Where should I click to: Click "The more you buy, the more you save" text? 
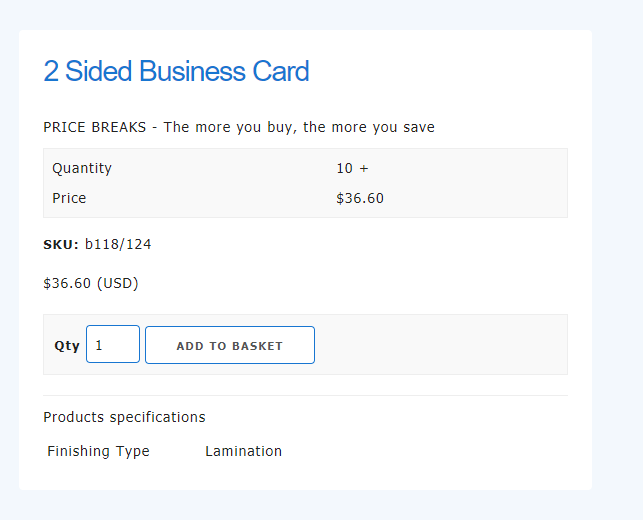(299, 127)
